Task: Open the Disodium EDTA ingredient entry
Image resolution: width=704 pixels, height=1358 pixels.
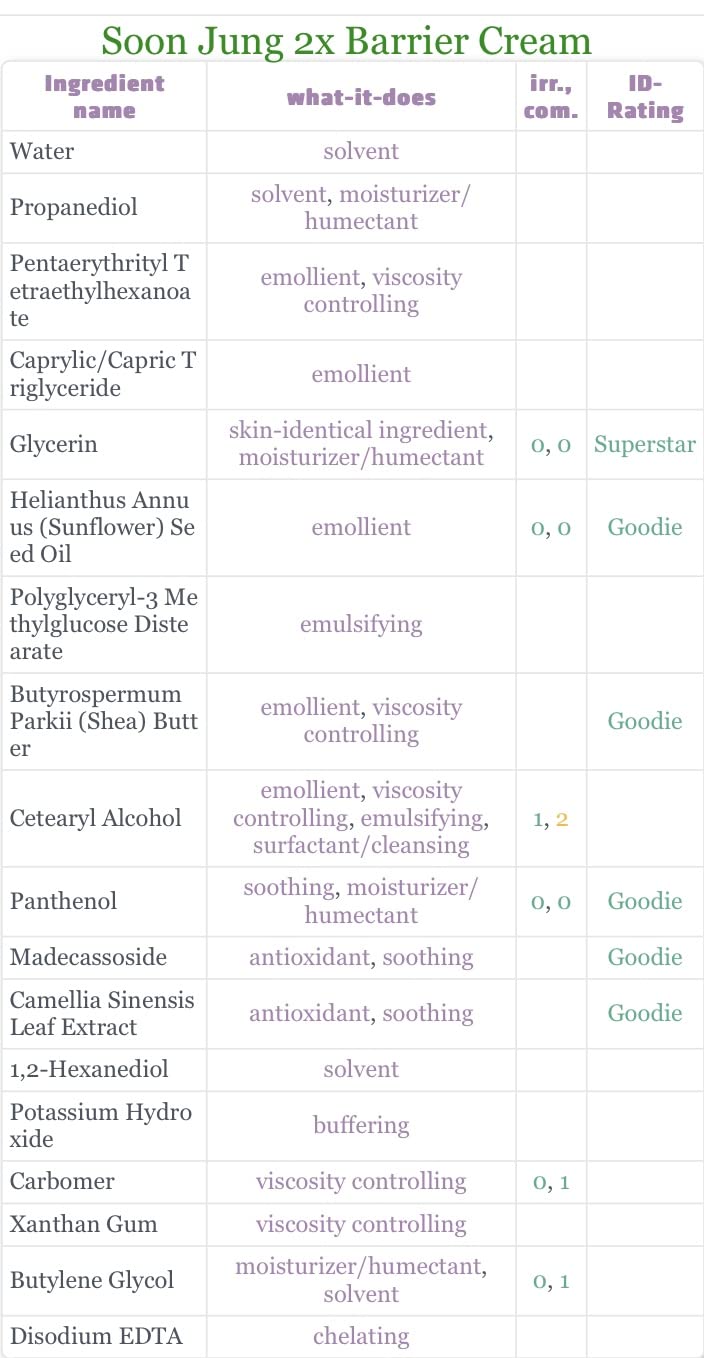Action: [83, 1336]
